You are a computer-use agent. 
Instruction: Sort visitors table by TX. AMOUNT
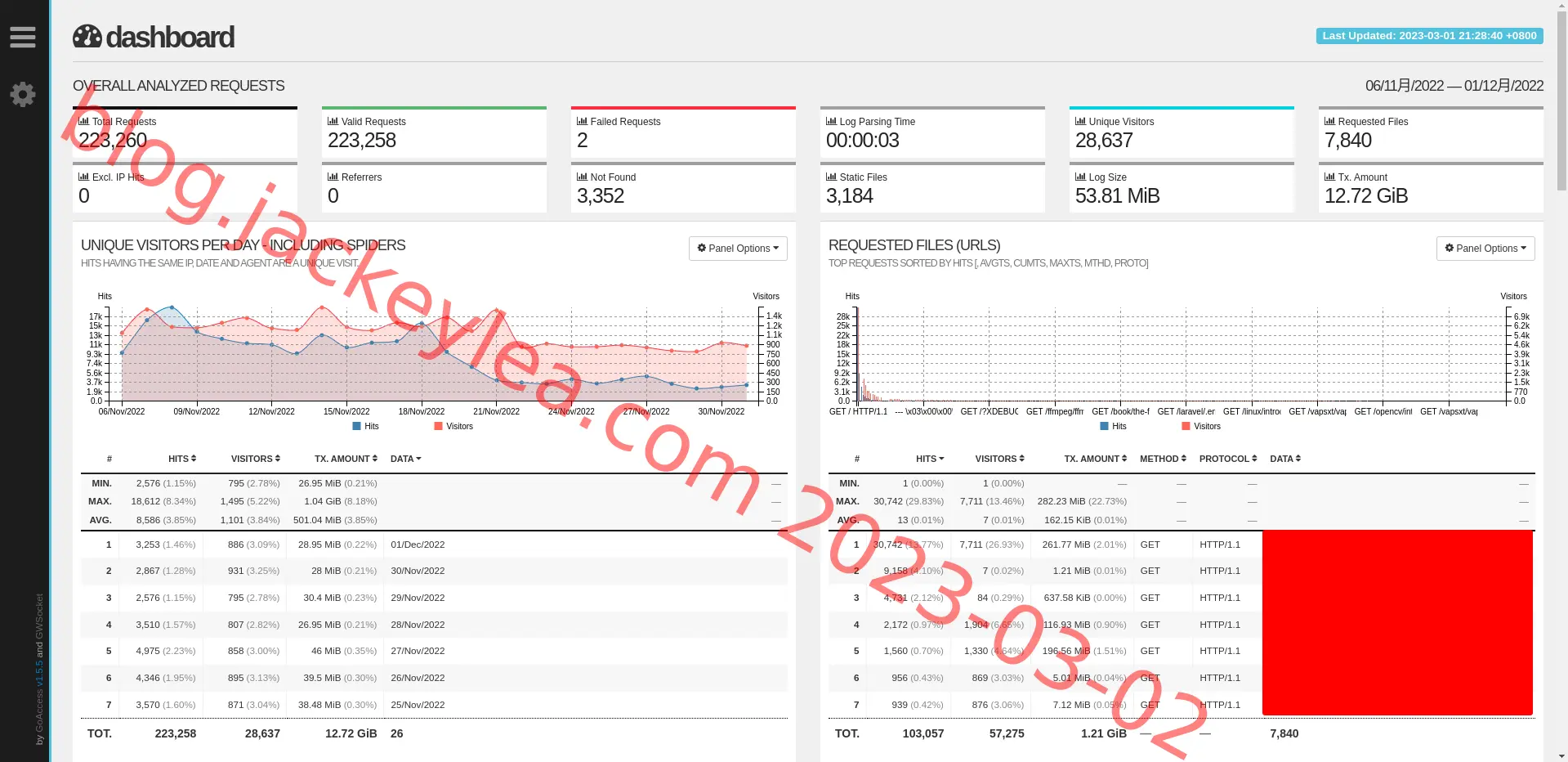pyautogui.click(x=346, y=459)
